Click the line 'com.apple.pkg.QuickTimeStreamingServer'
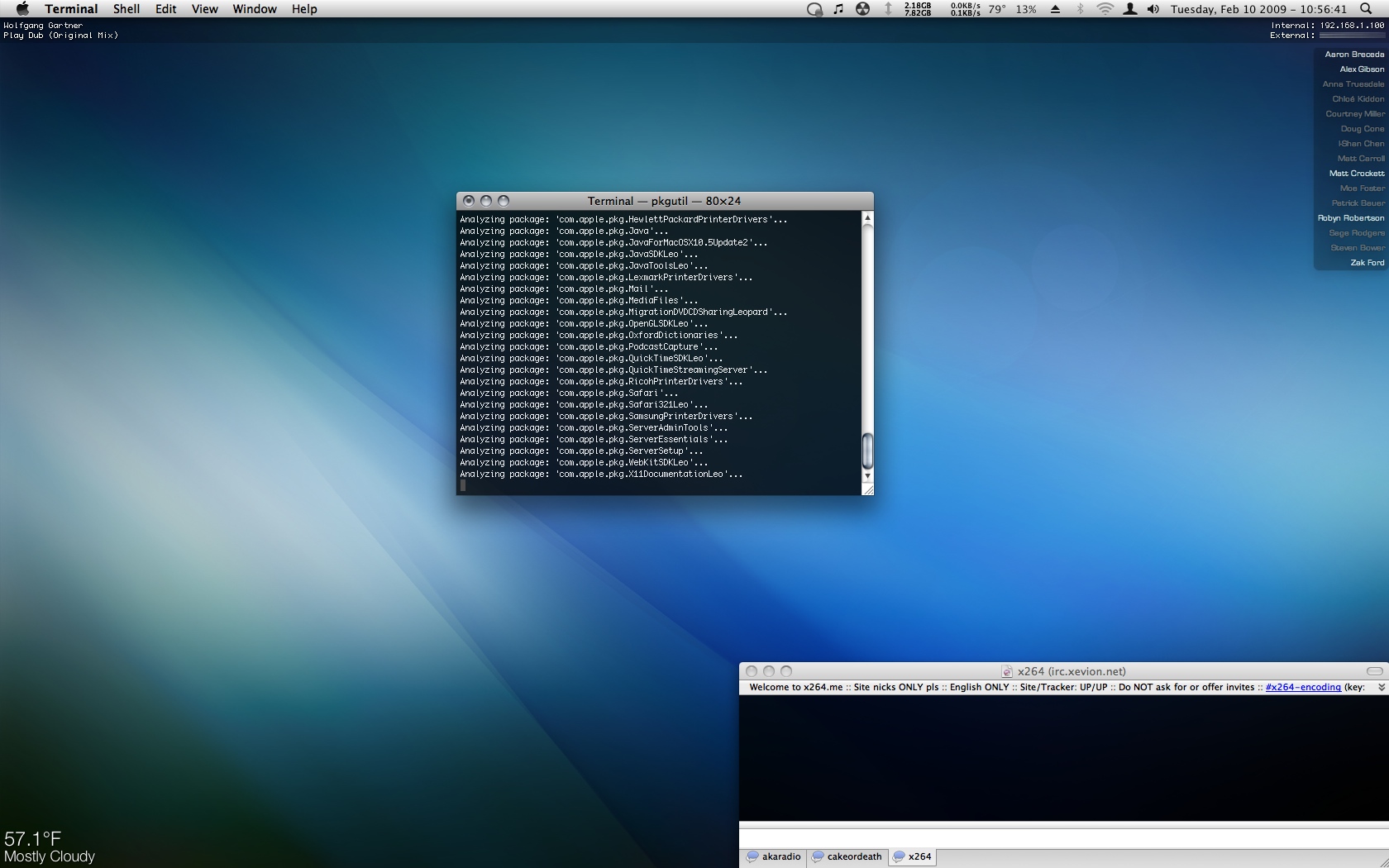 point(613,370)
